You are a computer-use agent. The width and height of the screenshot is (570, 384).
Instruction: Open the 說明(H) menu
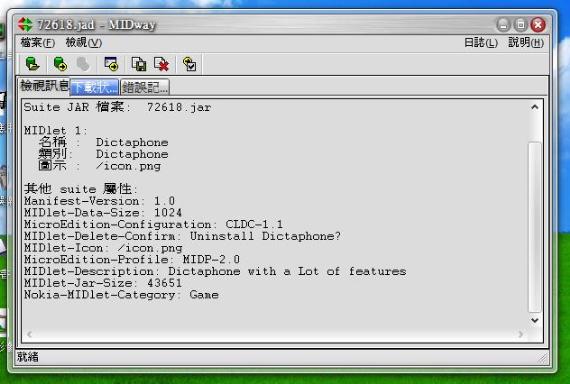[526, 43]
